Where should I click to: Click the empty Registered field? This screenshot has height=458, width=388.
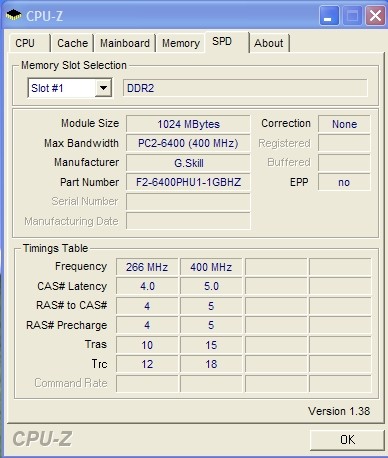coord(344,143)
